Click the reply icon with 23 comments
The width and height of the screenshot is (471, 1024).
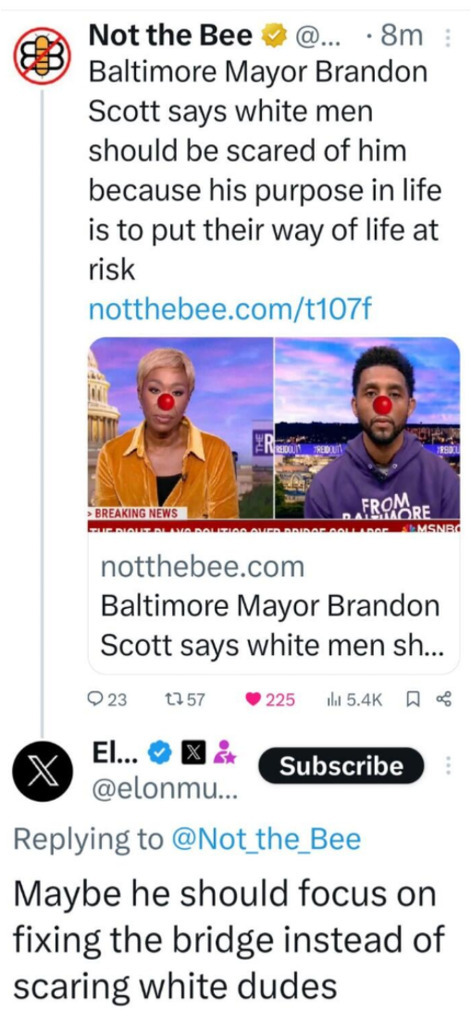108,699
